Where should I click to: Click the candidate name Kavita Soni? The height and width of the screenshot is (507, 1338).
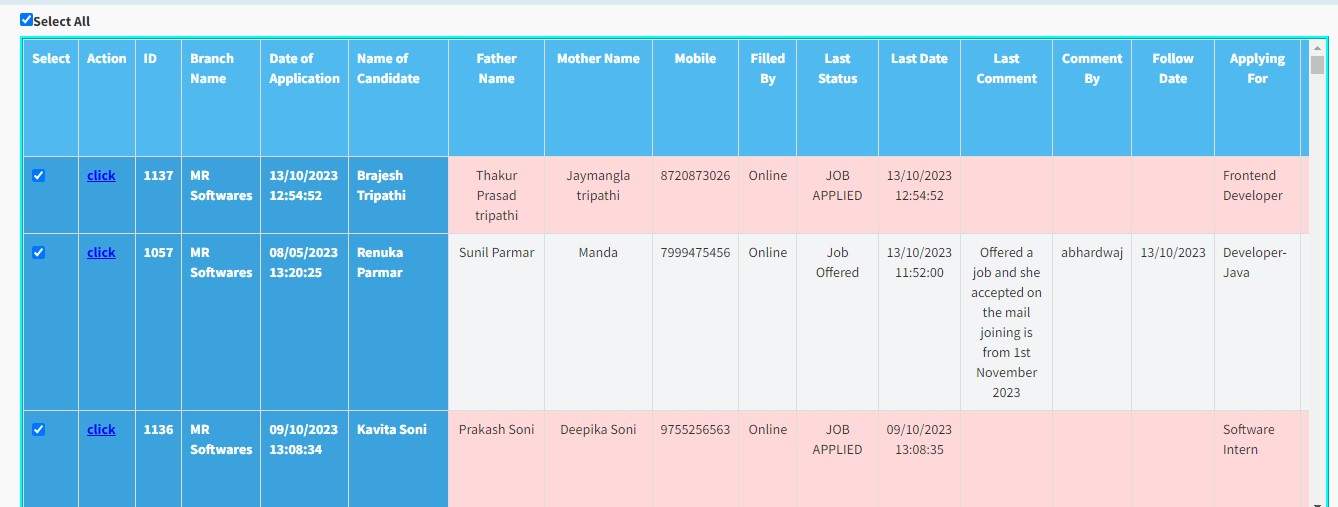392,430
